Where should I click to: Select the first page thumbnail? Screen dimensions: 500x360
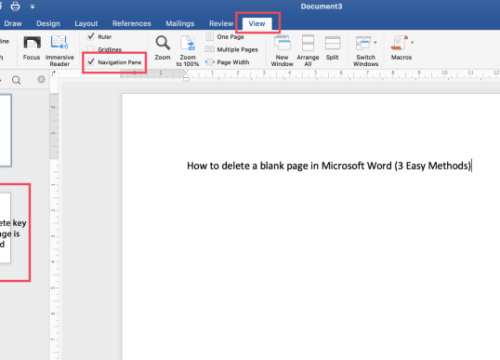[x=6, y=130]
